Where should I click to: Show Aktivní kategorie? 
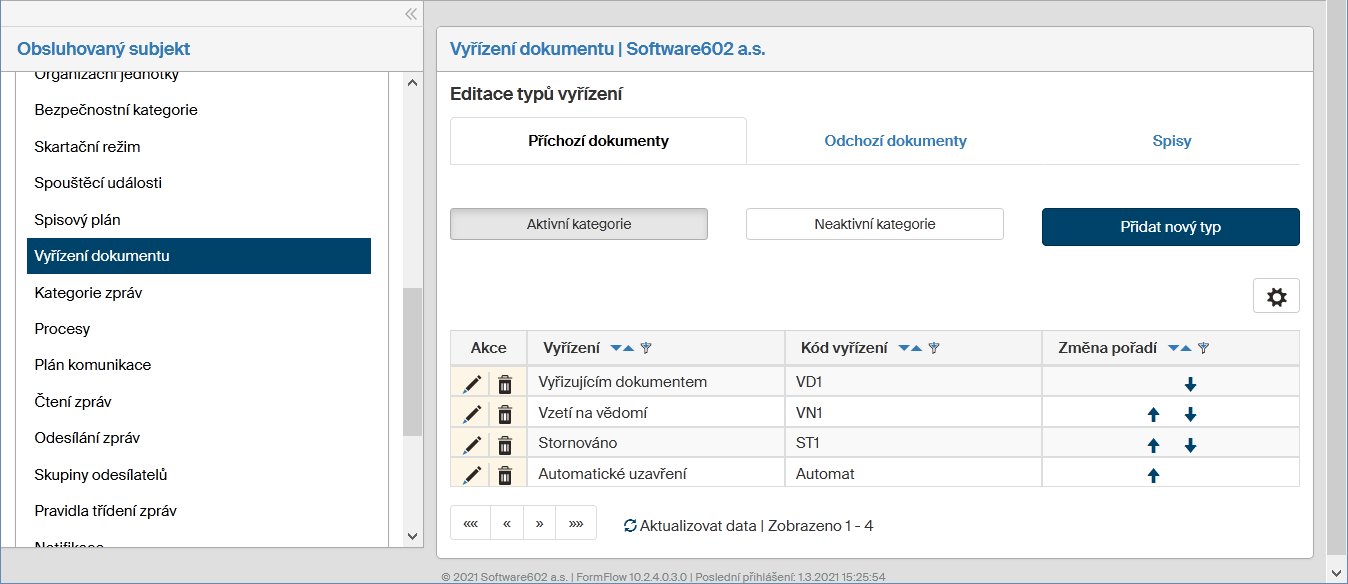click(x=579, y=224)
